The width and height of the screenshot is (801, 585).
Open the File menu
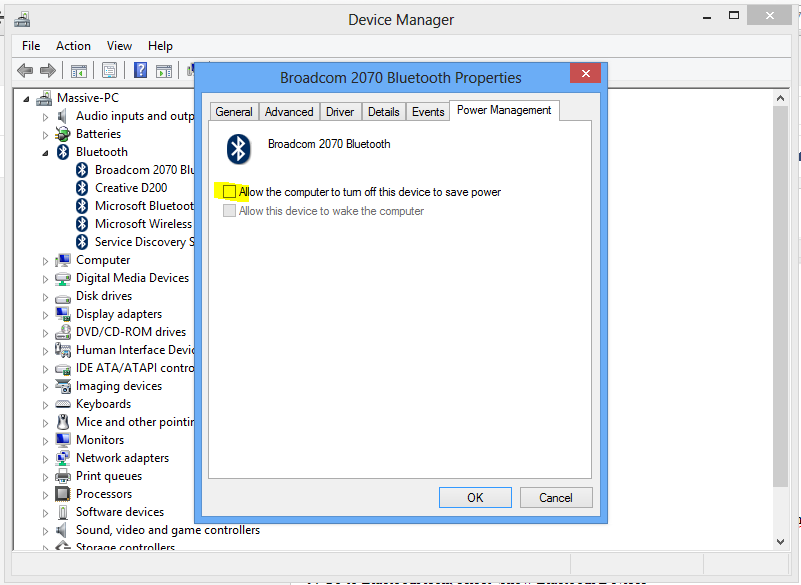pos(31,46)
